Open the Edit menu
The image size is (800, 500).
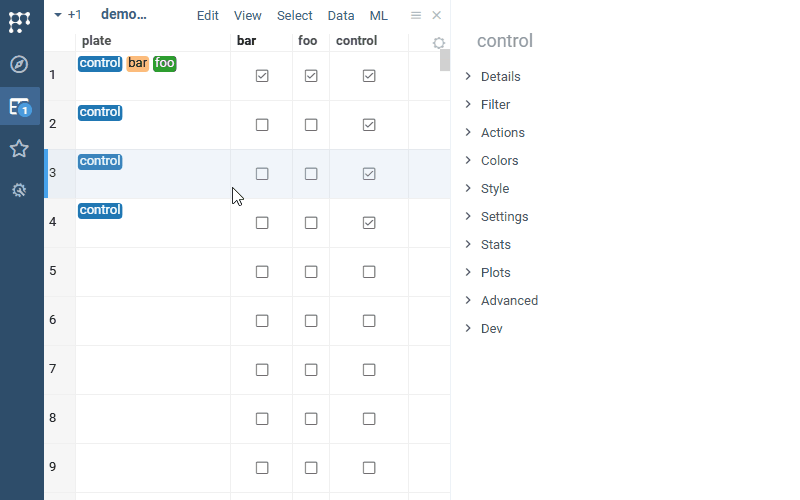tap(208, 16)
